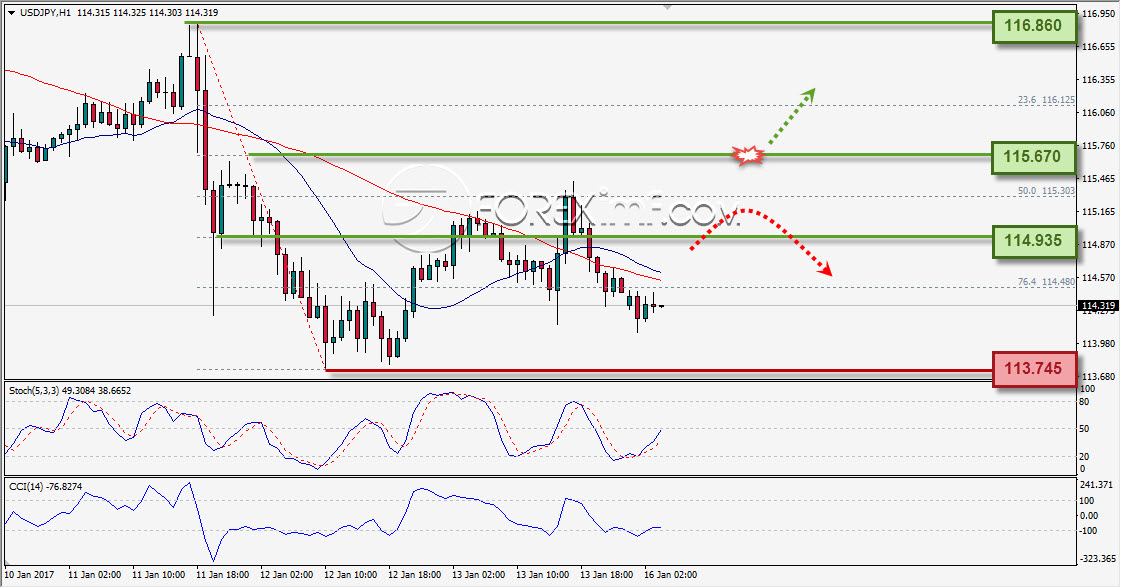Click 116.060 on the price axis

[1099, 112]
